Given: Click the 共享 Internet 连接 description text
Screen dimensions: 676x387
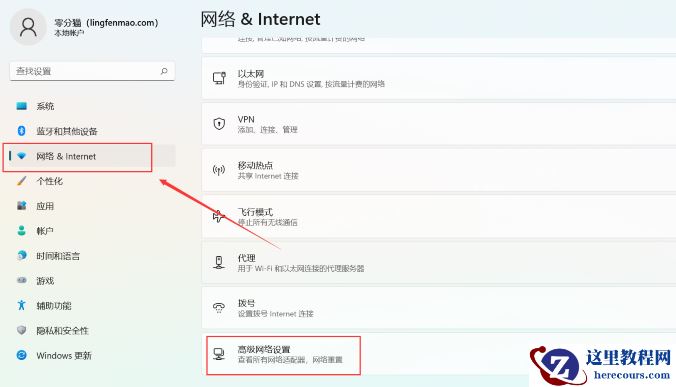Looking at the screenshot, I should 268,176.
